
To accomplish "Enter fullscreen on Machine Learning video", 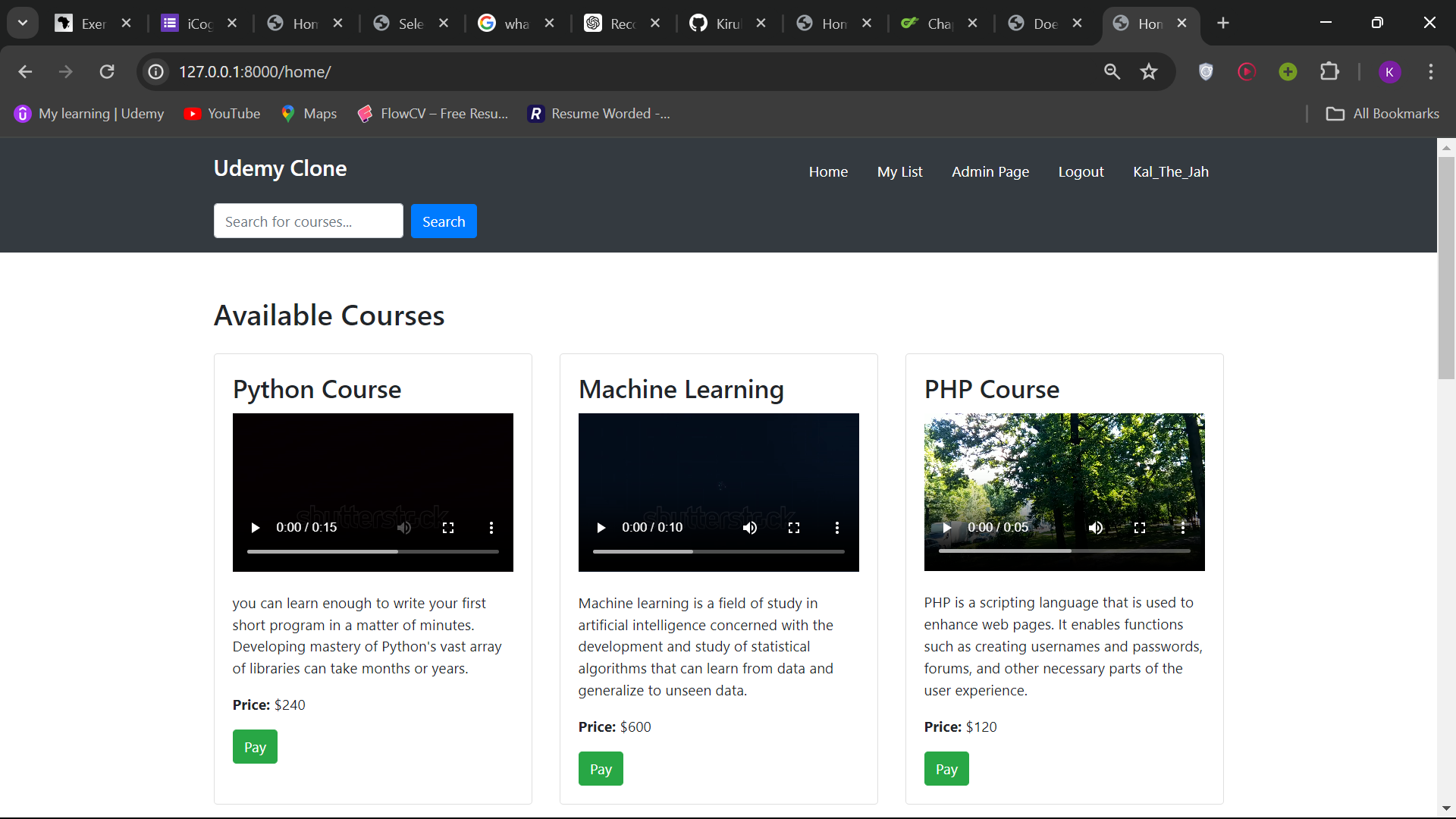I will (794, 528).
